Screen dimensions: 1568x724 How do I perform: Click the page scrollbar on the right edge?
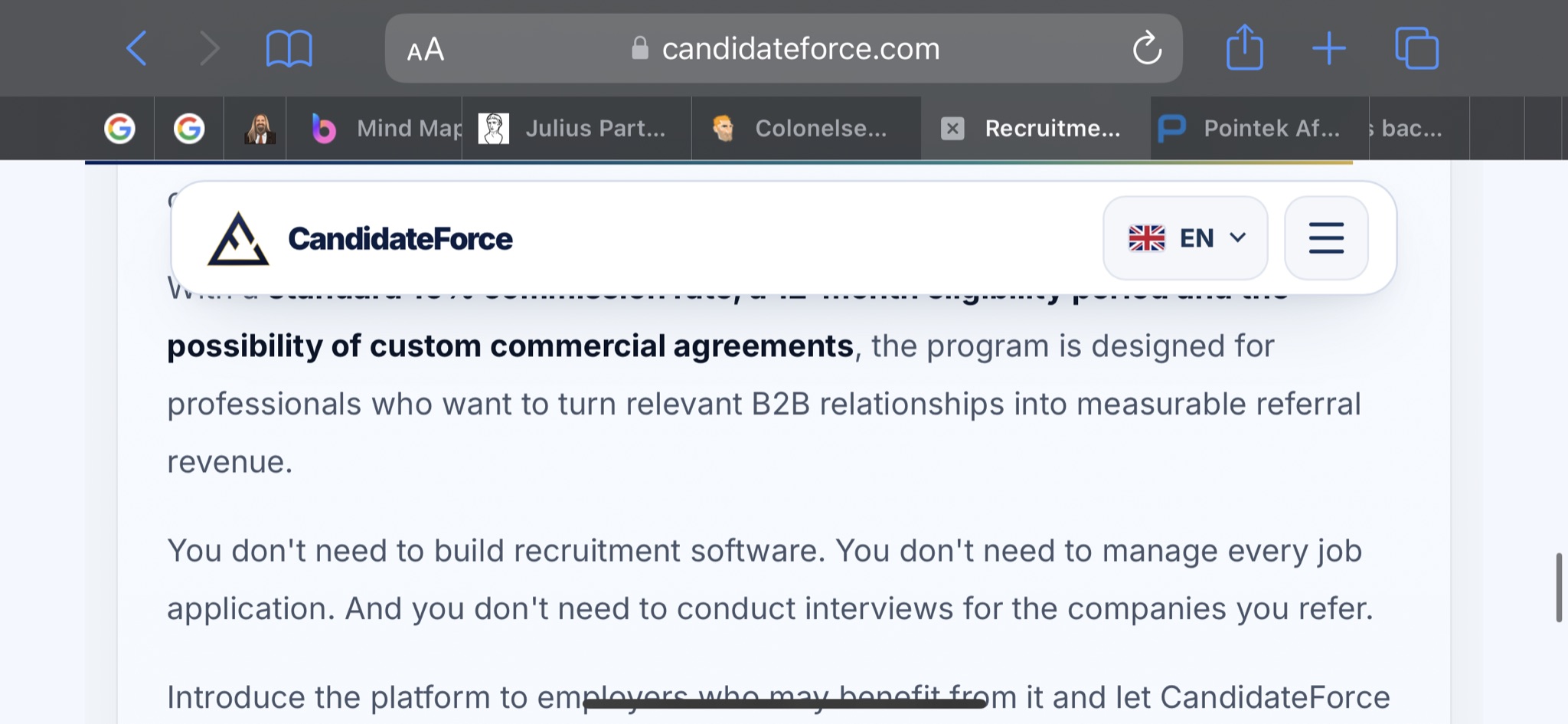click(1559, 587)
